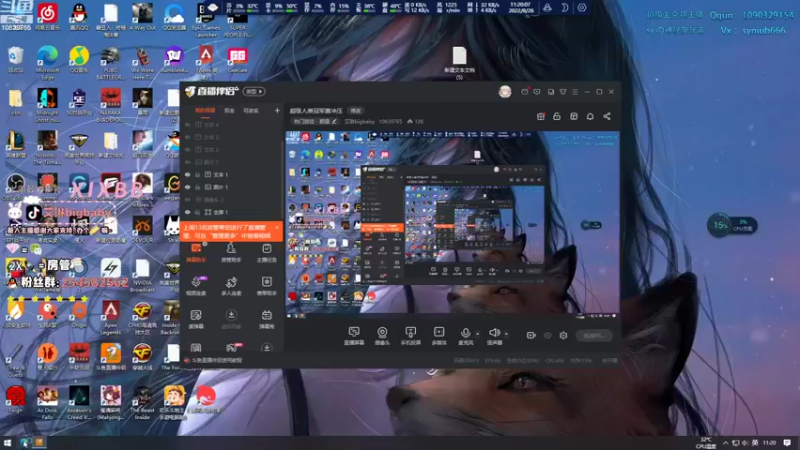This screenshot has width=800, height=450.
Task: Open the Windows Start button
Action: pyautogui.click(x=8, y=442)
